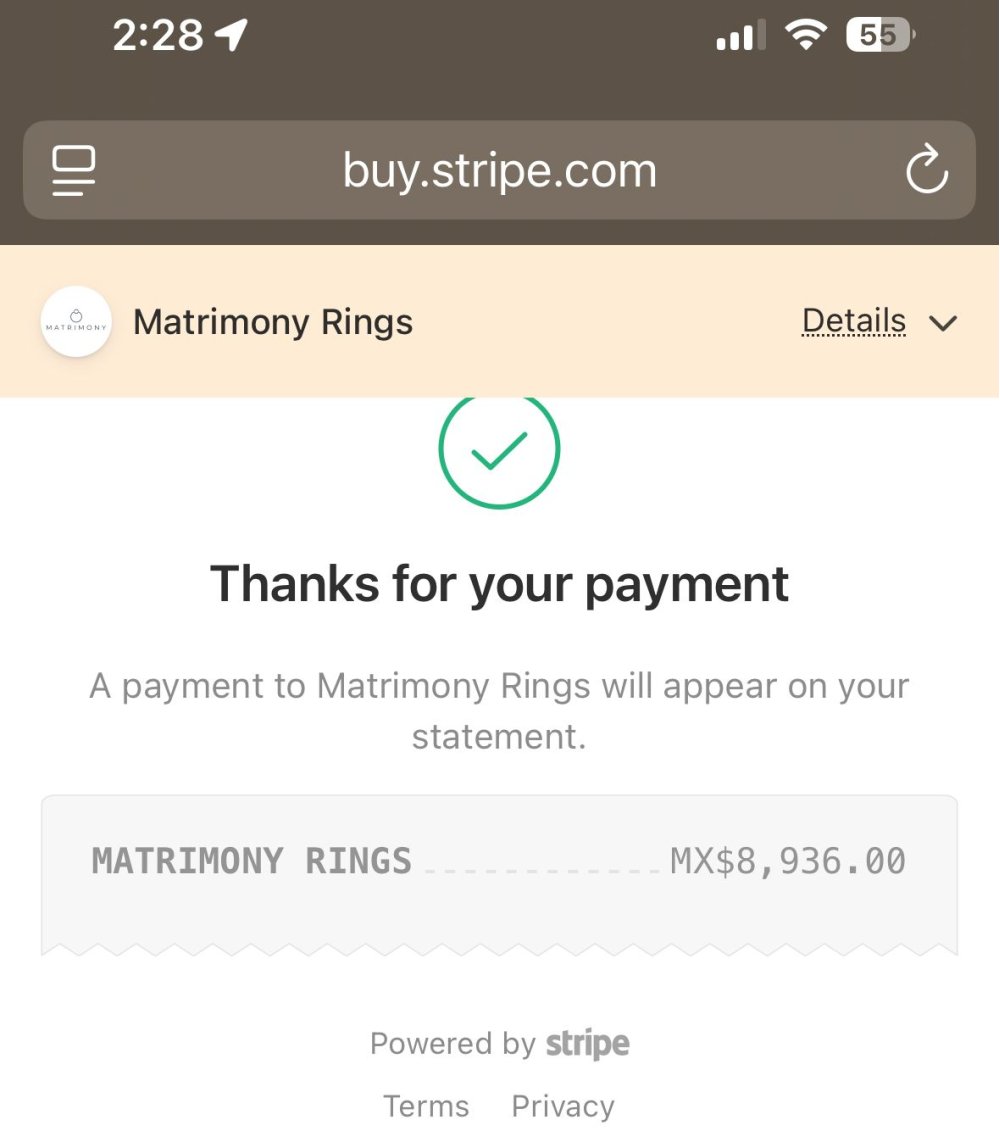Viewport: 1000px width, 1131px height.
Task: Reload the Stripe payment page
Action: click(926, 170)
